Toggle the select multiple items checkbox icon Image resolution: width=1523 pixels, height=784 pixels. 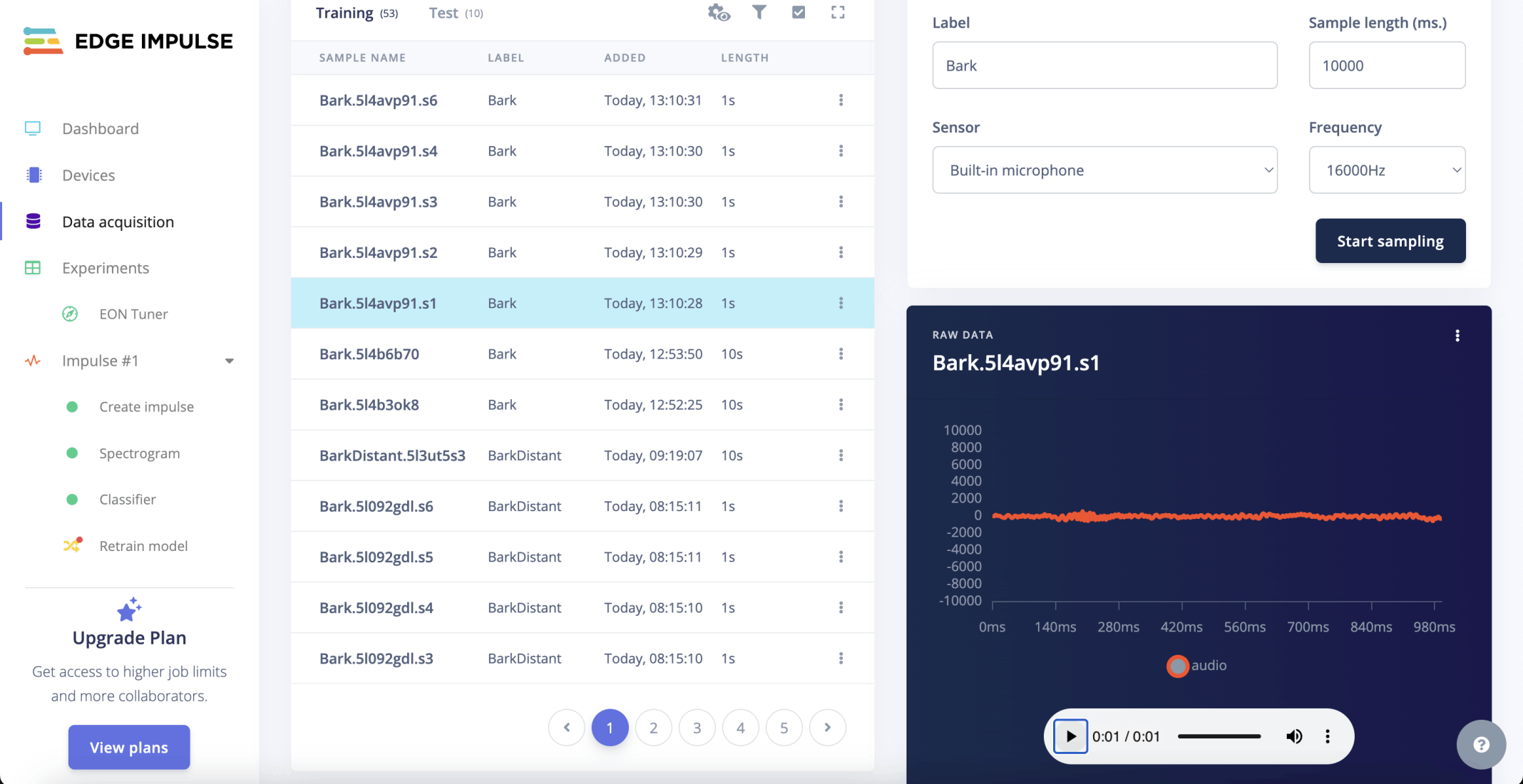click(799, 12)
